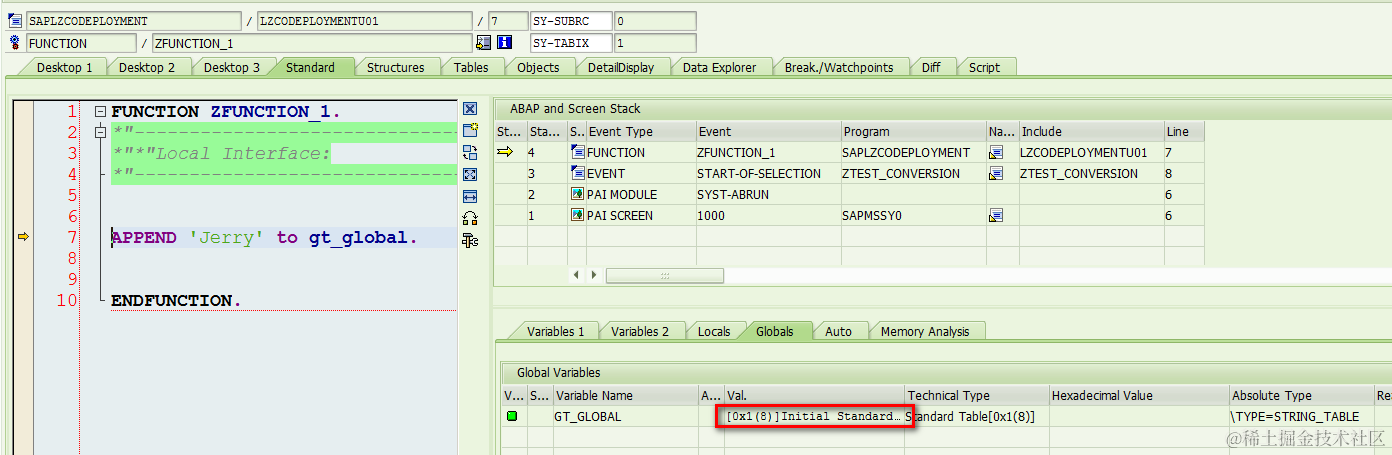Click the full-width tool icon beside editor
This screenshot has height=455, width=1392.
point(470,196)
